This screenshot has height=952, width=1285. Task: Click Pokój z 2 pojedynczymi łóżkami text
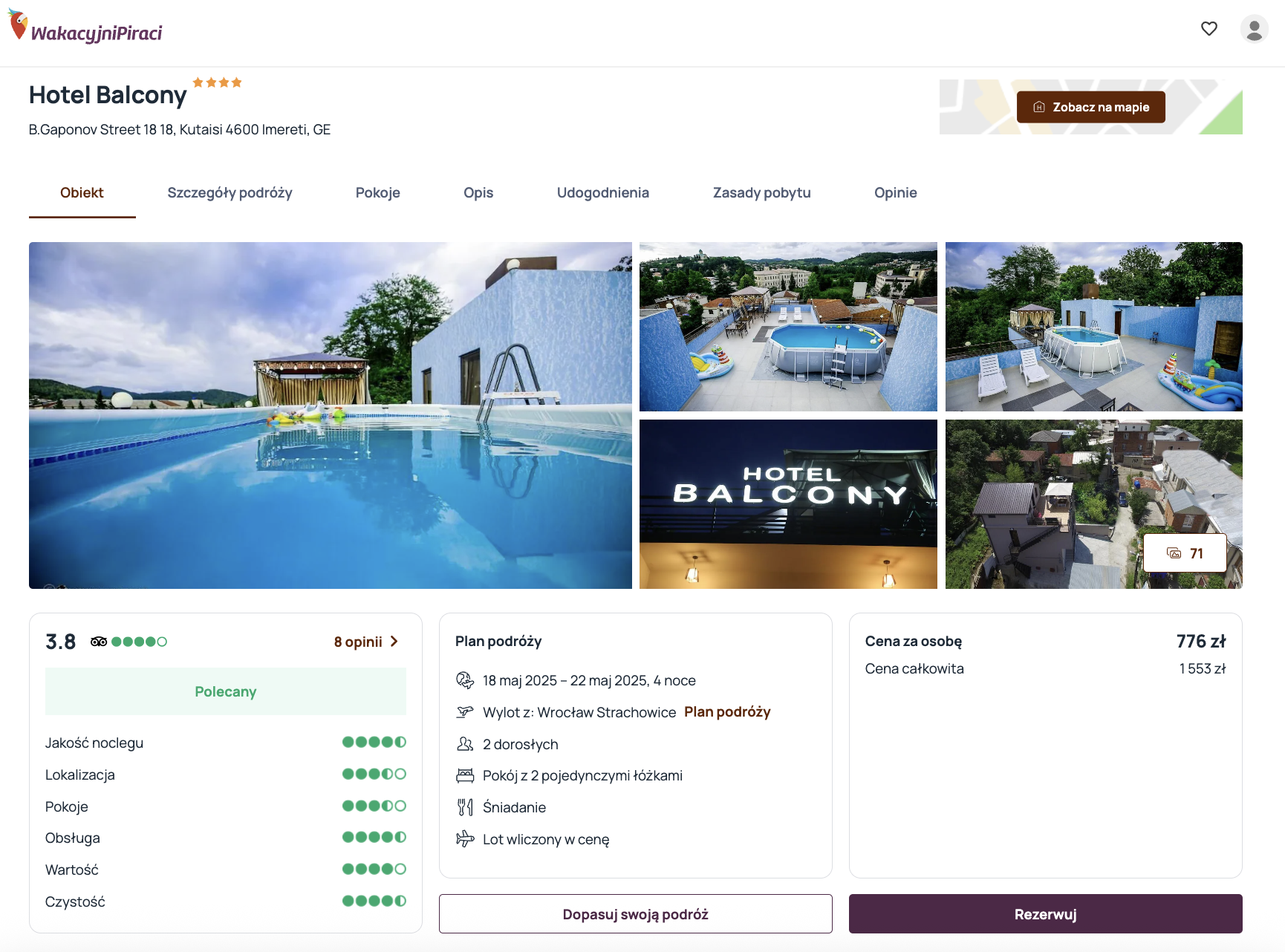pyautogui.click(x=582, y=776)
